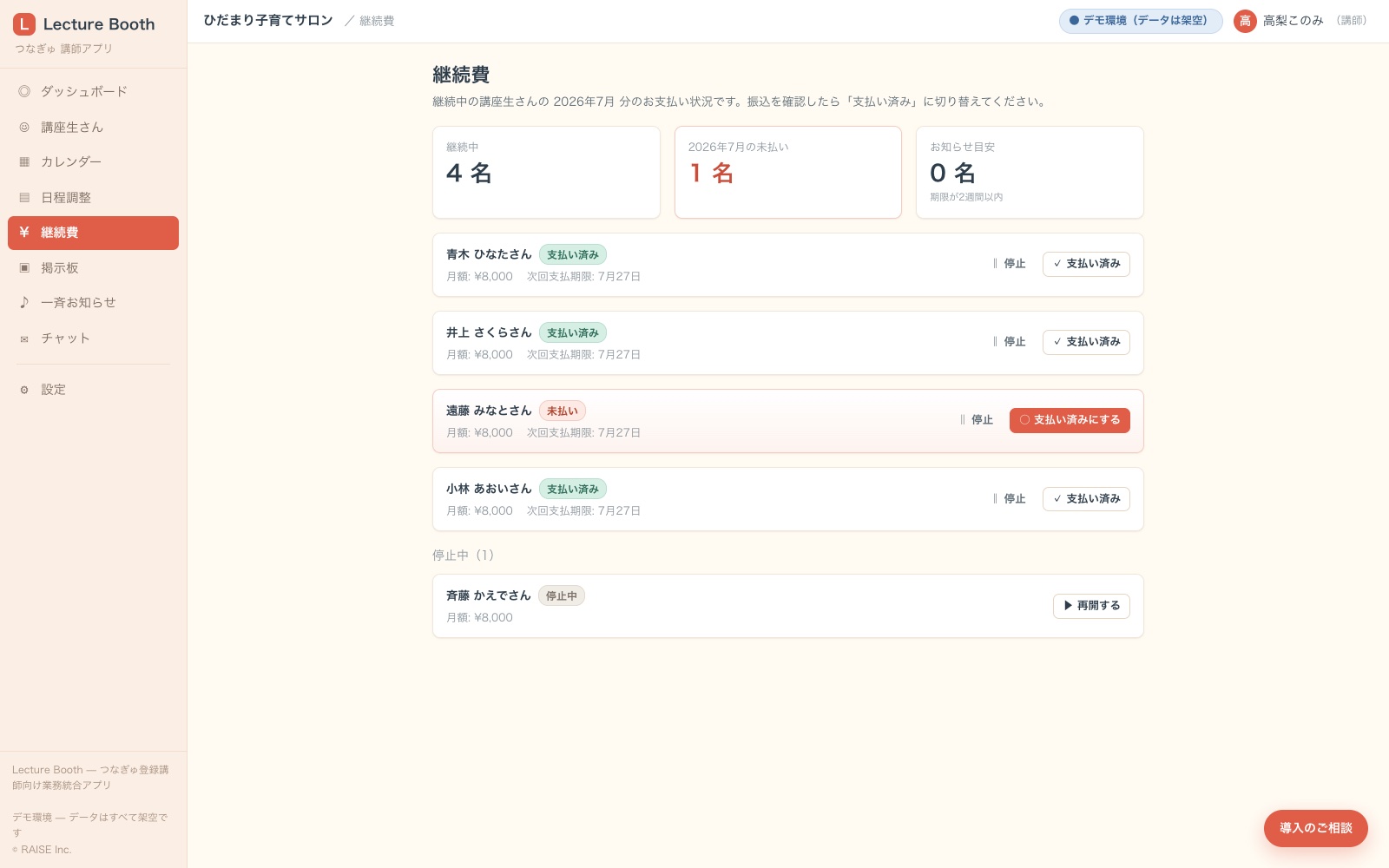Click the name 斉藤 かえでさん
This screenshot has height=868, width=1389.
pos(489,595)
